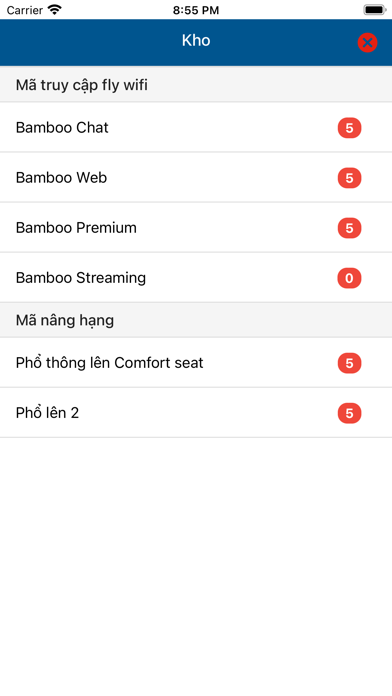Open the Bamboo Chat wifi code item
This screenshot has width=392, height=696.
[x=196, y=127]
